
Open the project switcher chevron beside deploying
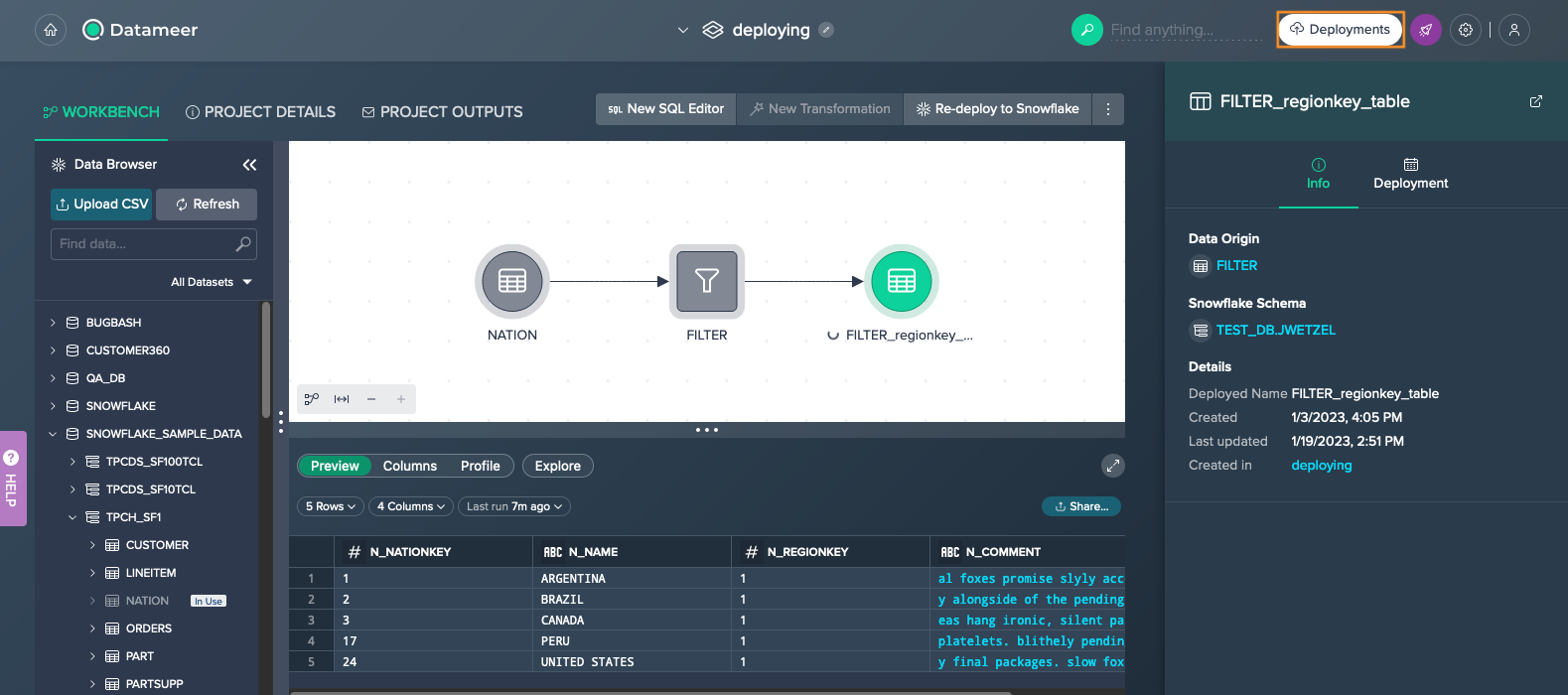click(682, 30)
